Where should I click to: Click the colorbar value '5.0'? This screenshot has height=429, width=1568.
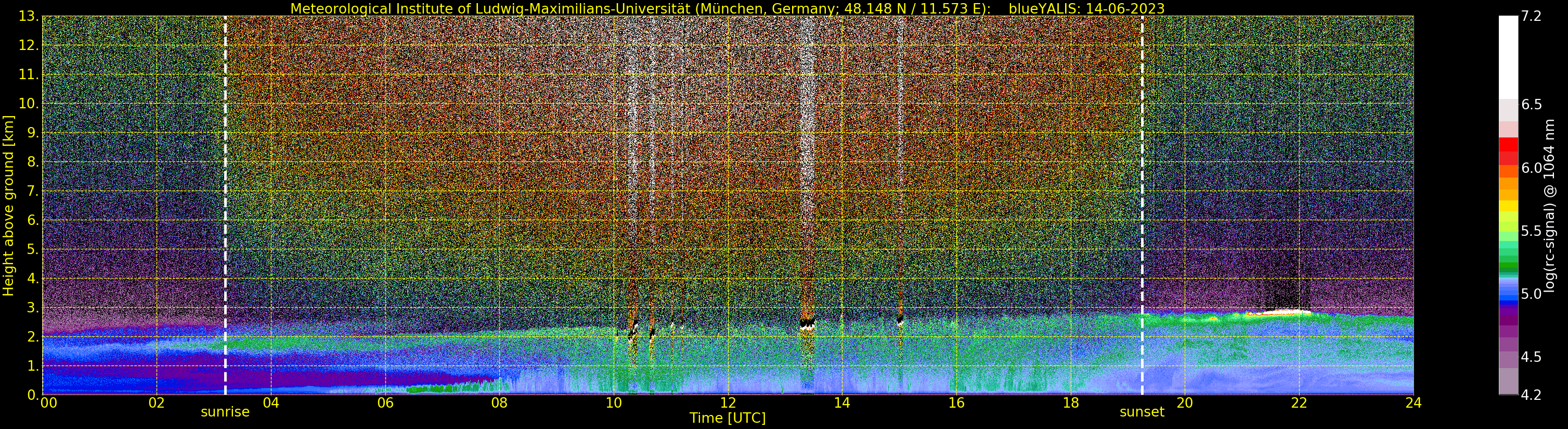pyautogui.click(x=1532, y=294)
